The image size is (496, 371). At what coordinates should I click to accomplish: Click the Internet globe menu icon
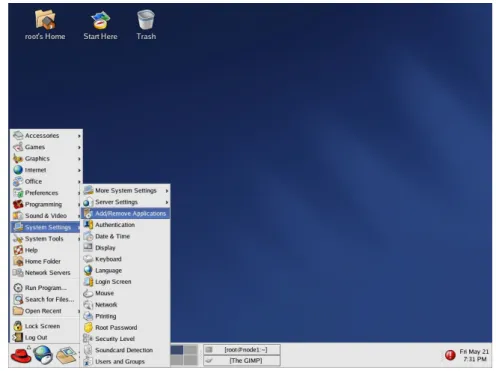[18, 170]
